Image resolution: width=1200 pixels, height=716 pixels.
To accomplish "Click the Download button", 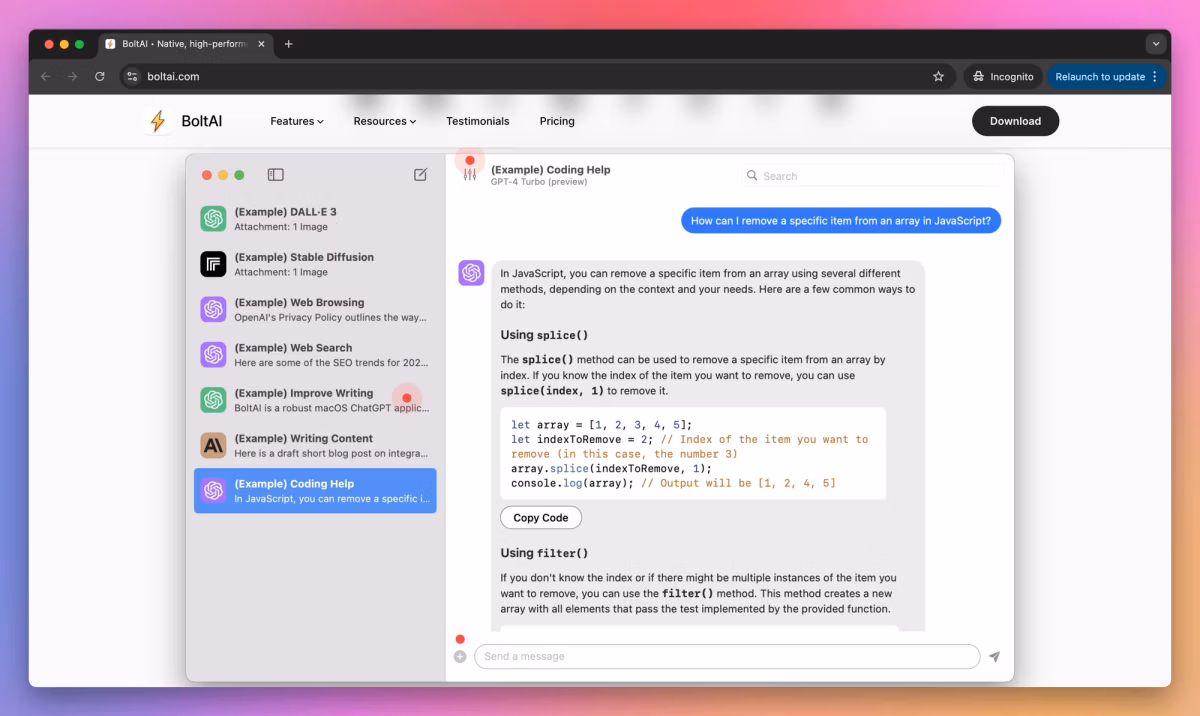I will (1015, 121).
